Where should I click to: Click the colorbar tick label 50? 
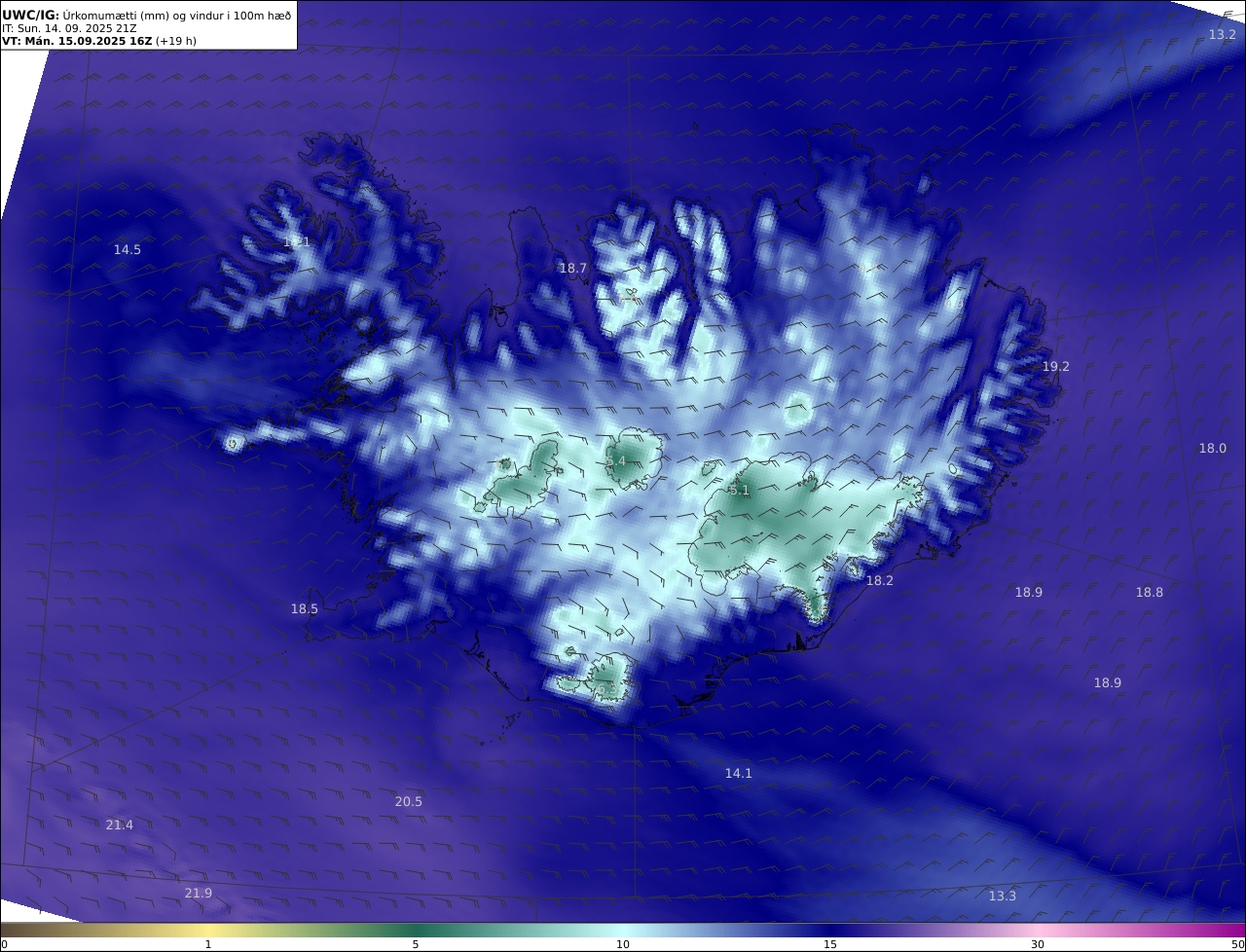(1237, 944)
